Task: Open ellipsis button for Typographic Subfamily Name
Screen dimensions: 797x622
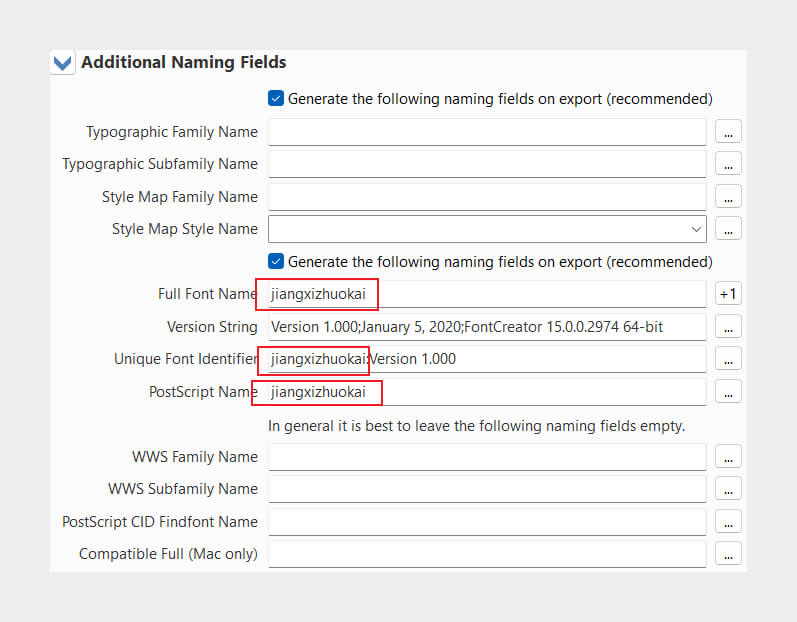Action: click(x=728, y=164)
